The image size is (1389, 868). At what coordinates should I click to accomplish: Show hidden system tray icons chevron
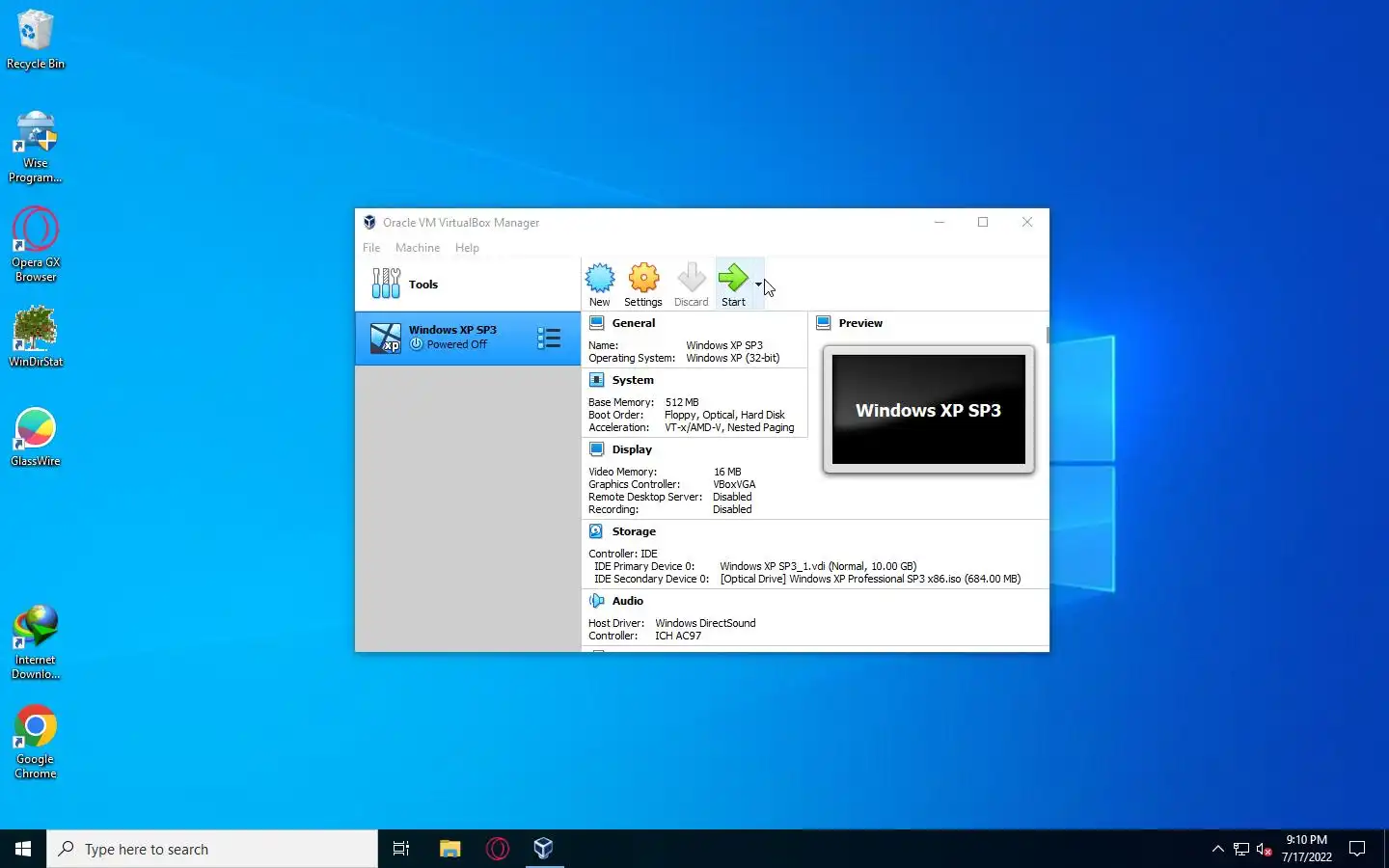tap(1217, 849)
